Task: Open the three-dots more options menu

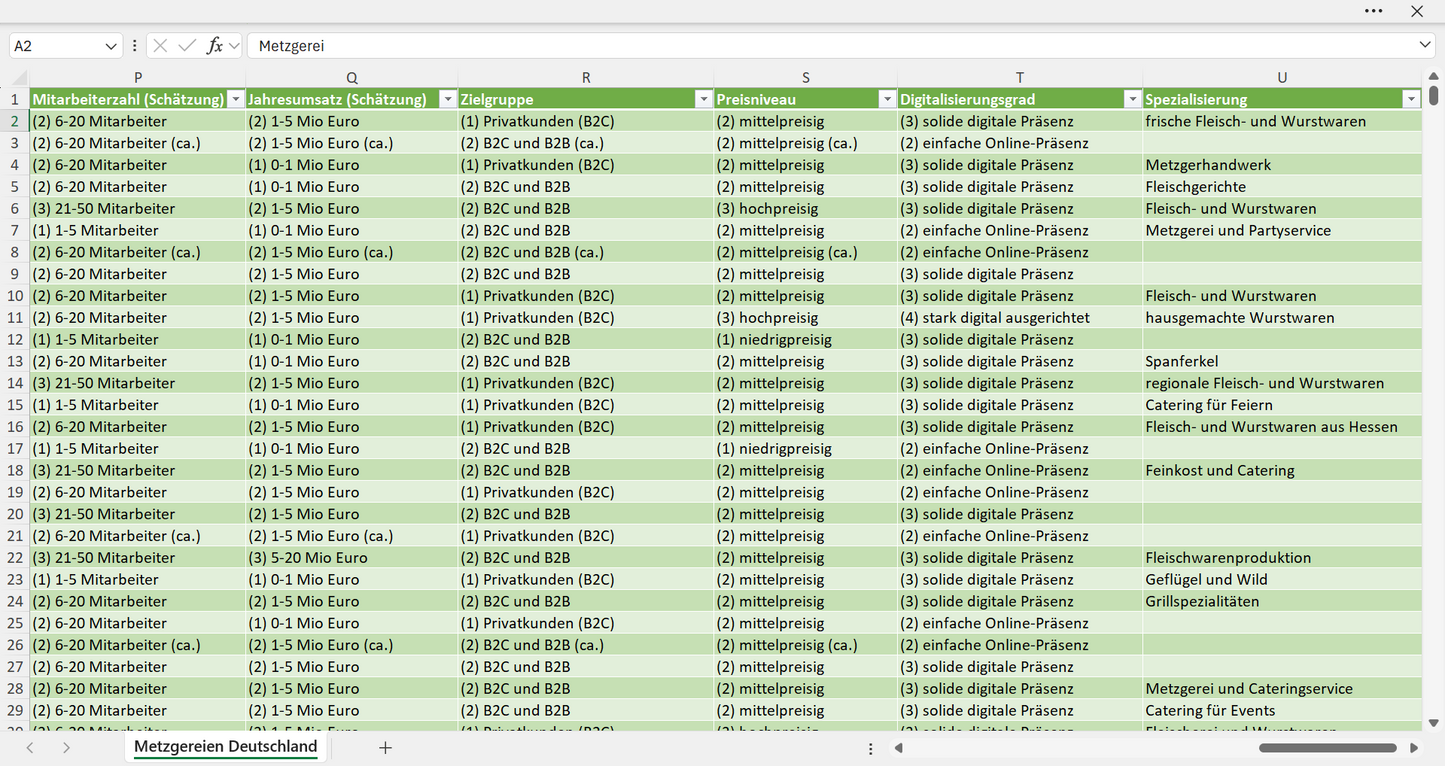Action: click(x=1374, y=11)
